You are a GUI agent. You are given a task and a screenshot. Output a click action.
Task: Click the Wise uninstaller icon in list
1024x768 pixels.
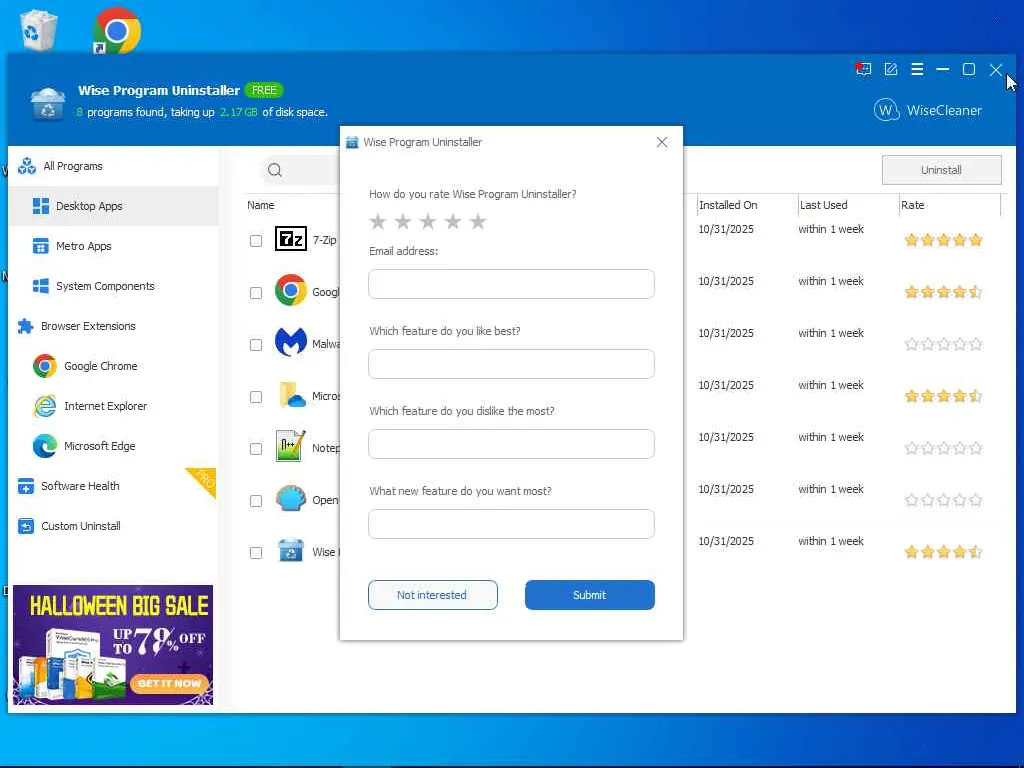(x=291, y=551)
